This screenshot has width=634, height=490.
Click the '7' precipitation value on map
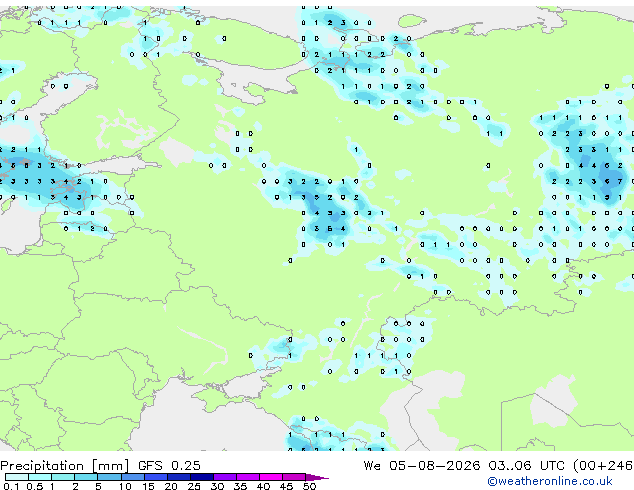point(620,182)
